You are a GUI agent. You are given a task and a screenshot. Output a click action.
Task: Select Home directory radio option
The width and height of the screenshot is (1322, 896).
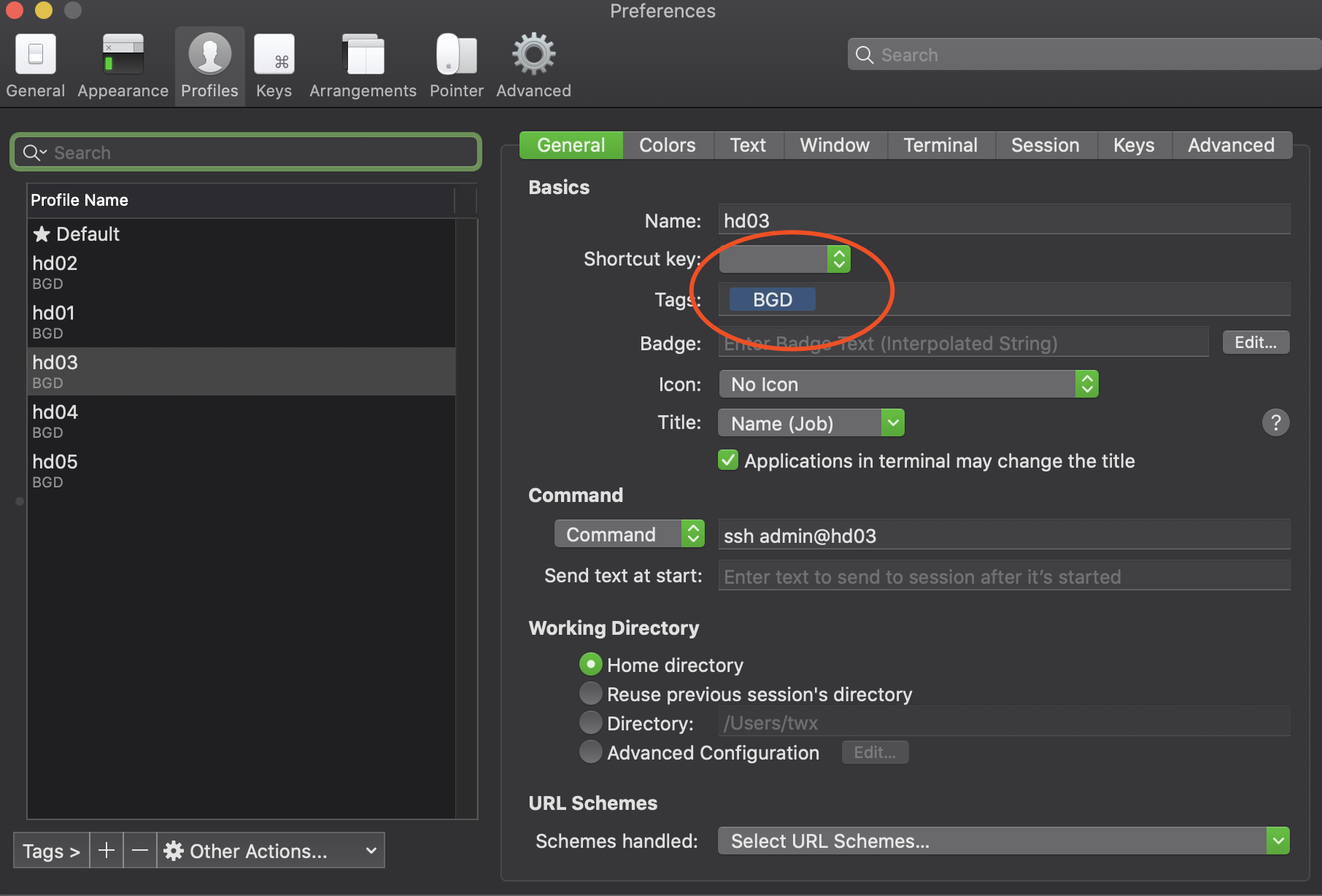coord(591,665)
